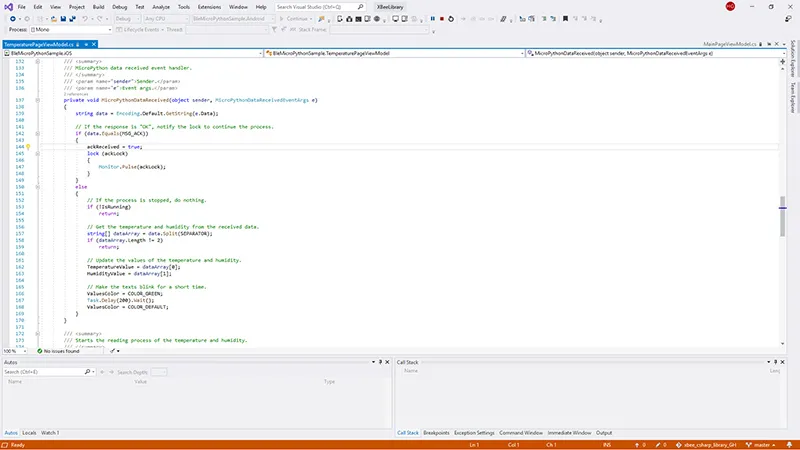Screen dimensions: 800x450
Task: Open the Breakpoints tab
Action: point(435,433)
